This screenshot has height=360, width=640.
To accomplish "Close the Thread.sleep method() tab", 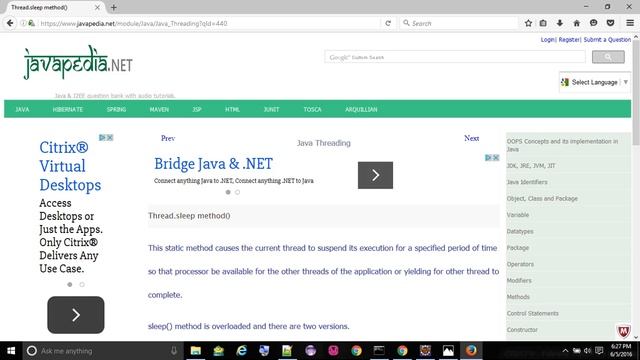I will point(97,7).
